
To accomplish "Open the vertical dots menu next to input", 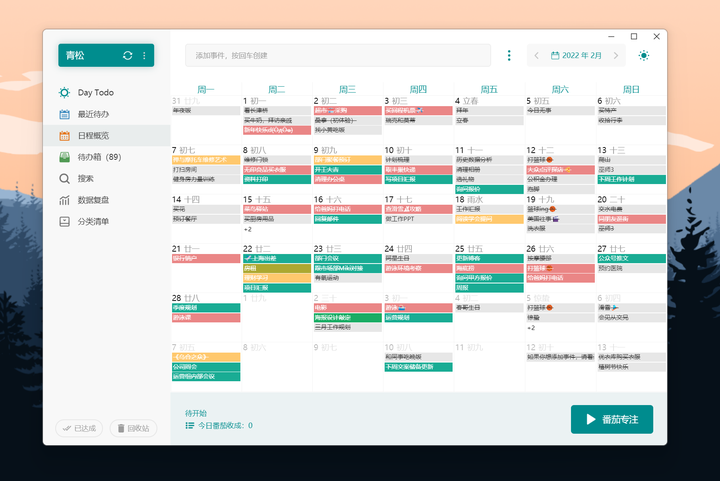I will pyautogui.click(x=509, y=56).
